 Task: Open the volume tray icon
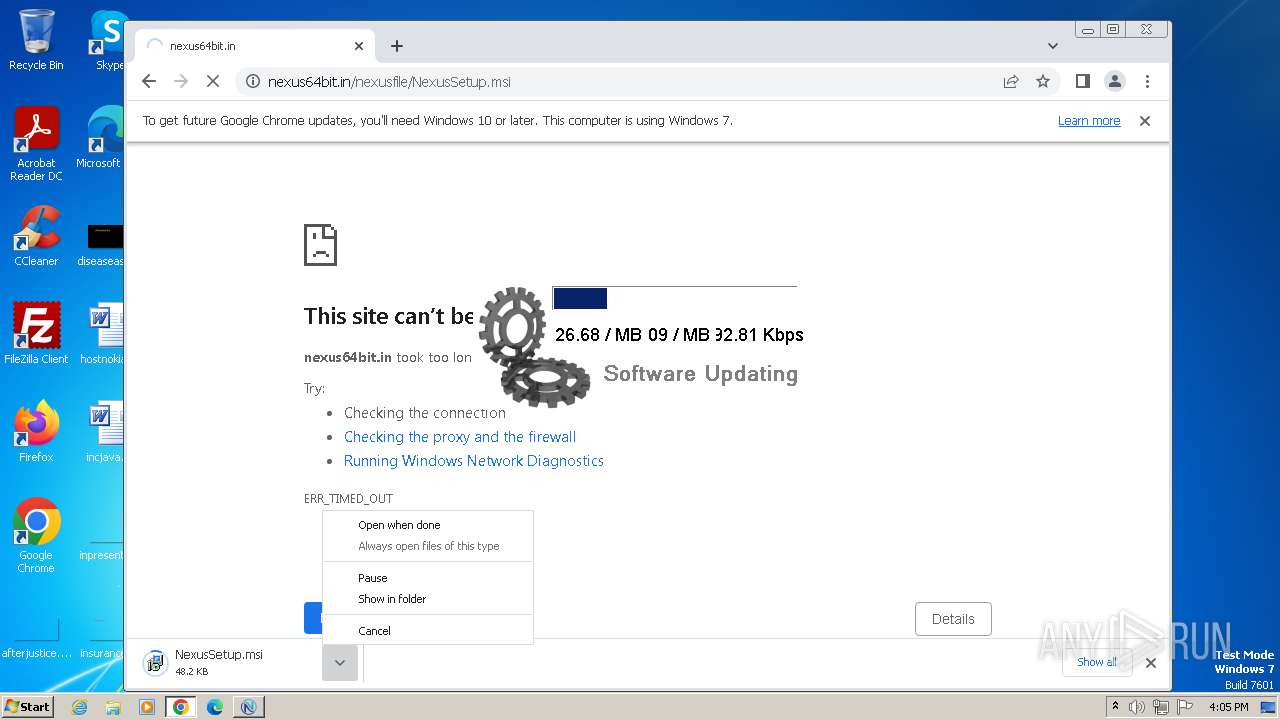pos(1137,707)
